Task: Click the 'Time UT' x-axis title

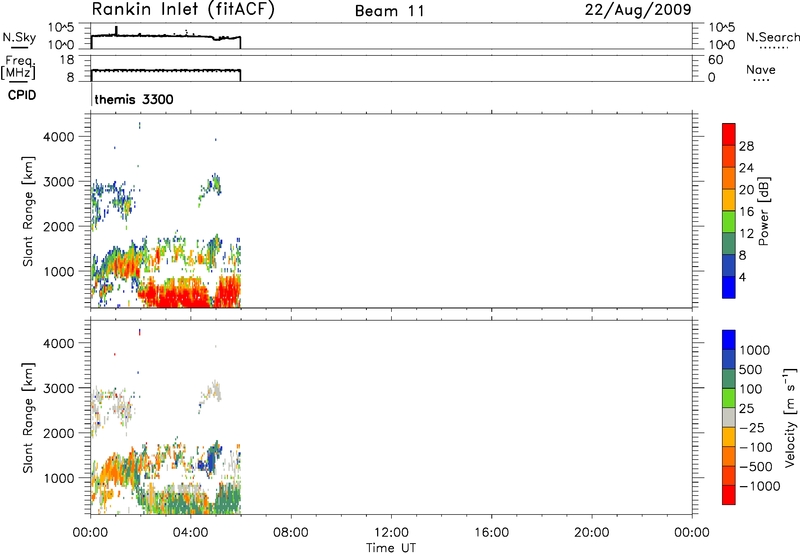Action: pos(391,548)
